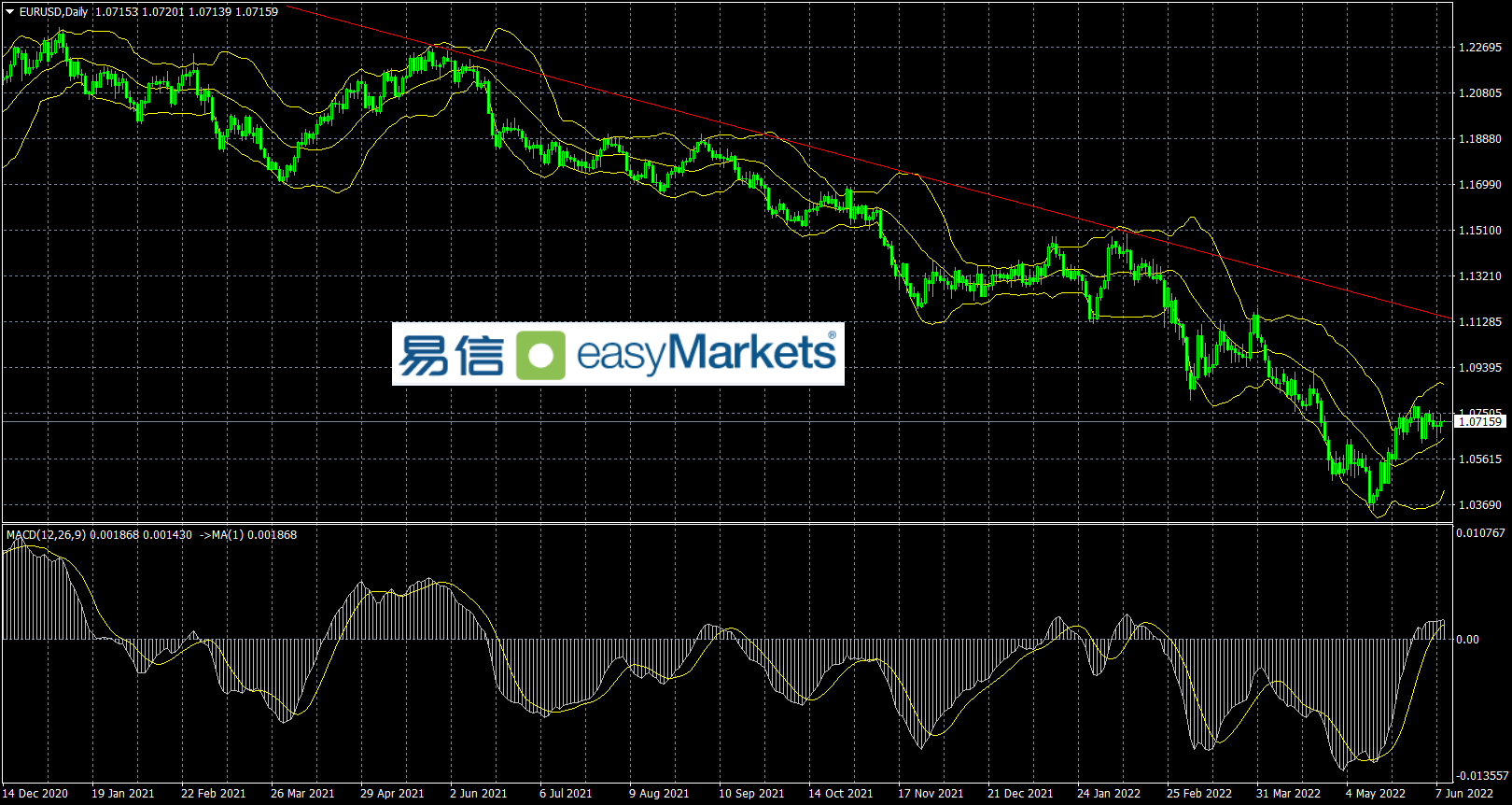
Task: Click the 1.22695 price axis label
Action: coord(1480,48)
